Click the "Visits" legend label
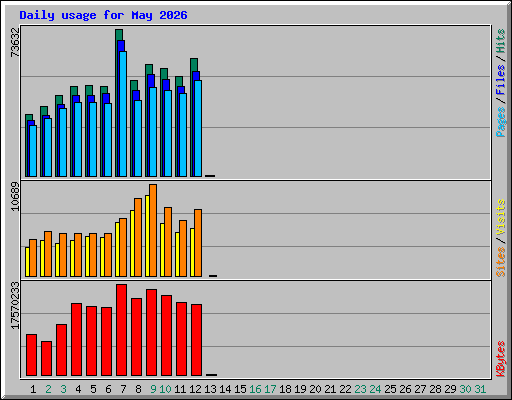 coord(500,218)
